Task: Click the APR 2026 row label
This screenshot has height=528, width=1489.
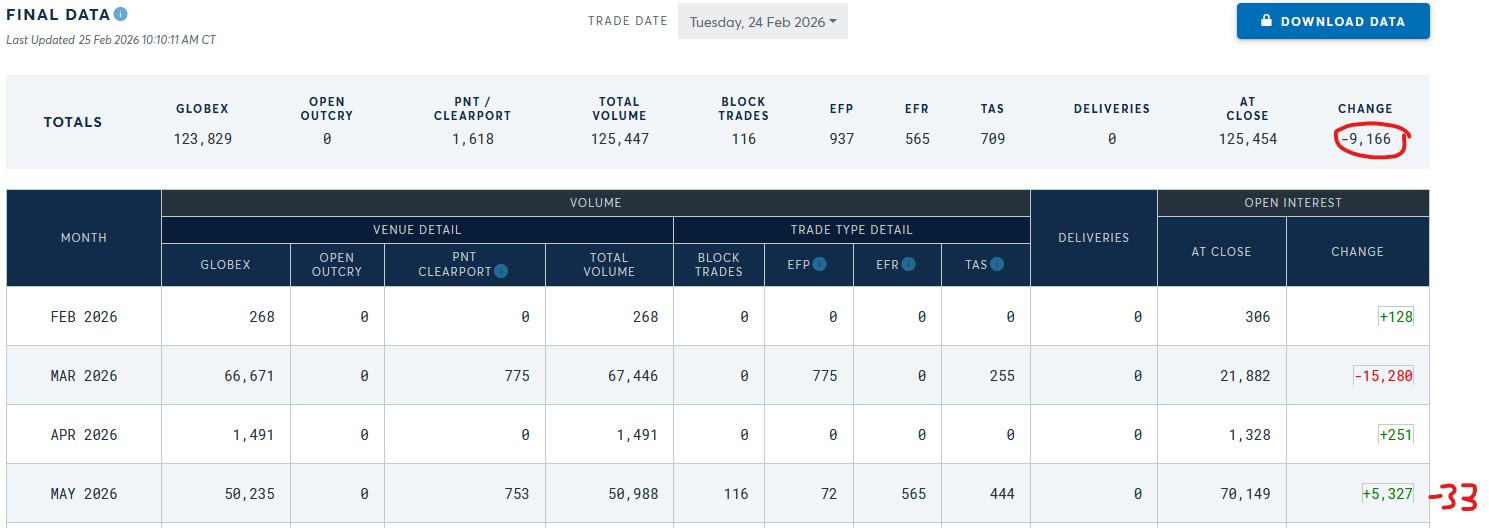Action: pyautogui.click(x=84, y=435)
